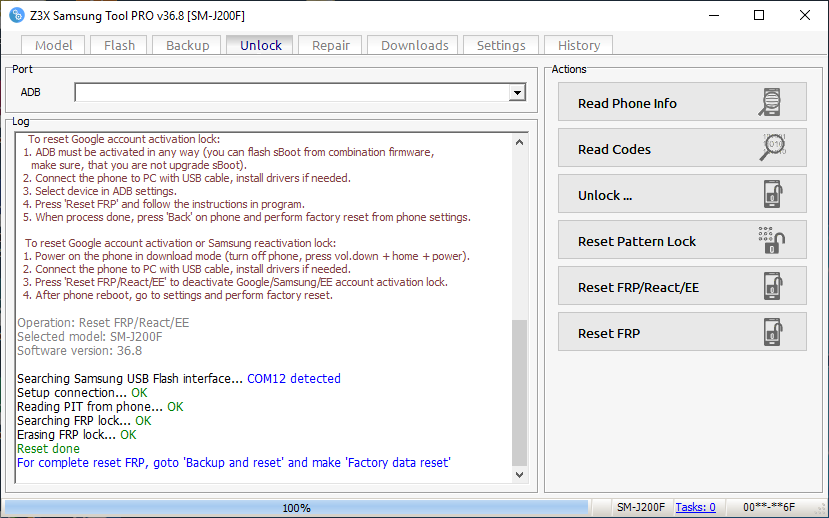
Task: Click the Read Codes button
Action: tap(682, 147)
